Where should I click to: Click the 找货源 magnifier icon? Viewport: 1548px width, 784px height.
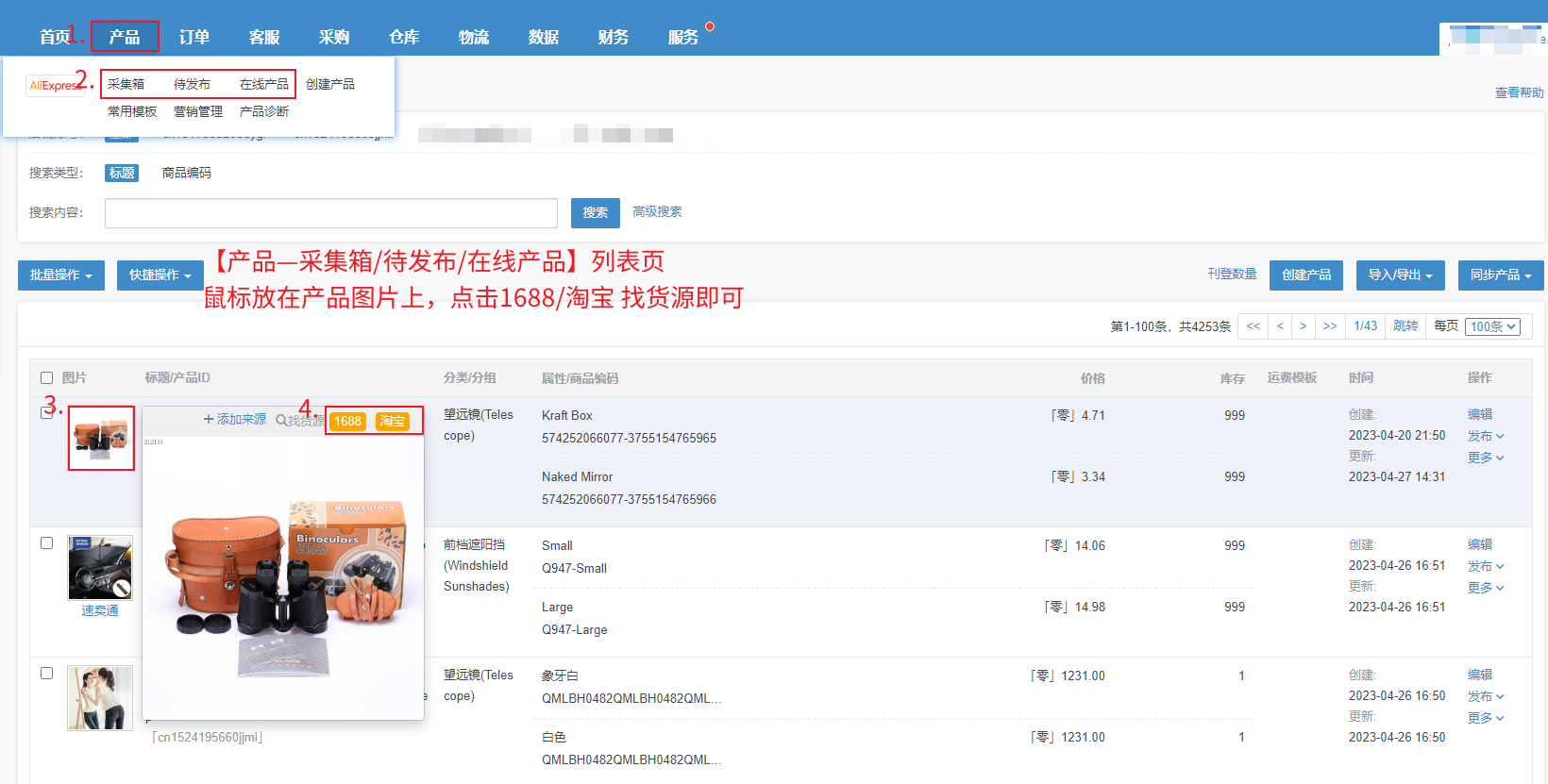coord(281,420)
